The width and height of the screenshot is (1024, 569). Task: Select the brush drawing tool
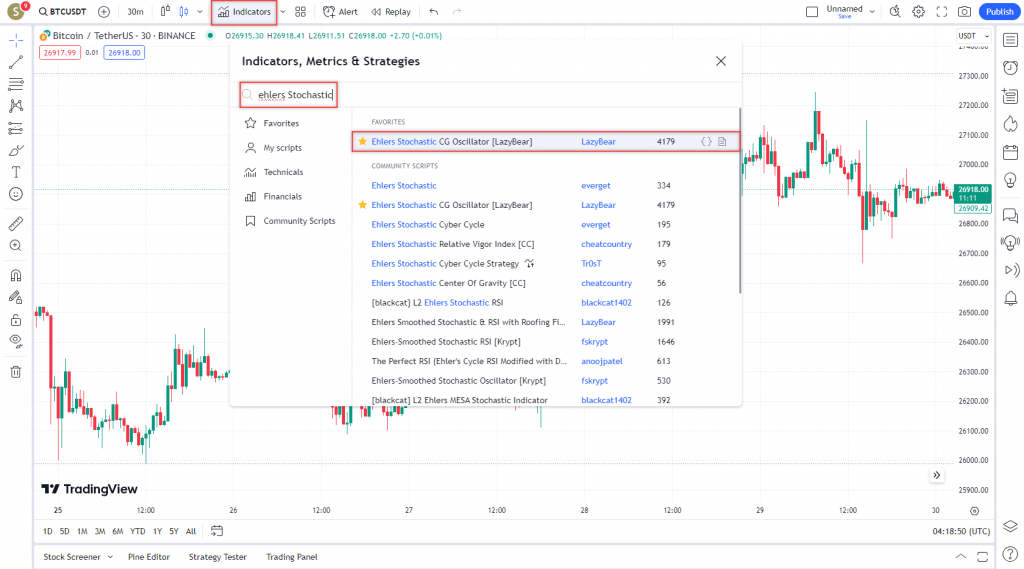[16, 150]
